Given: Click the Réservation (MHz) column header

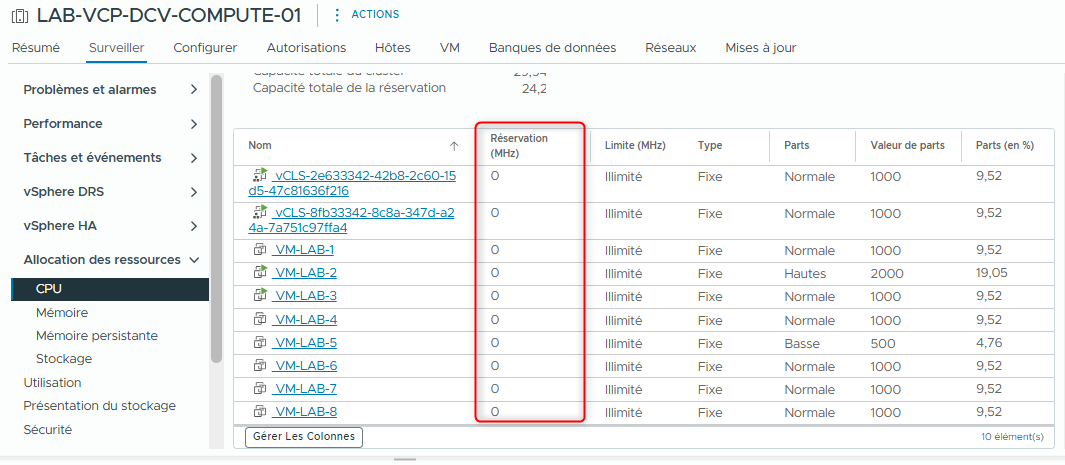Looking at the screenshot, I should coord(519,145).
